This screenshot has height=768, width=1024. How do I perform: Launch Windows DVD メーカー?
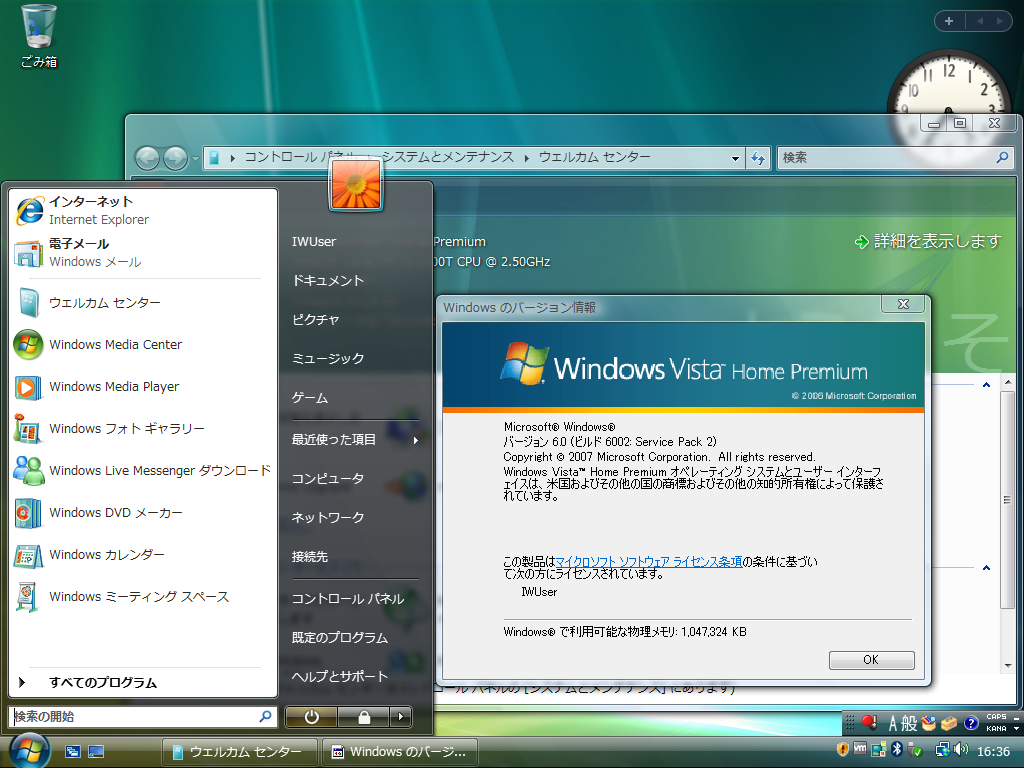pyautogui.click(x=144, y=513)
